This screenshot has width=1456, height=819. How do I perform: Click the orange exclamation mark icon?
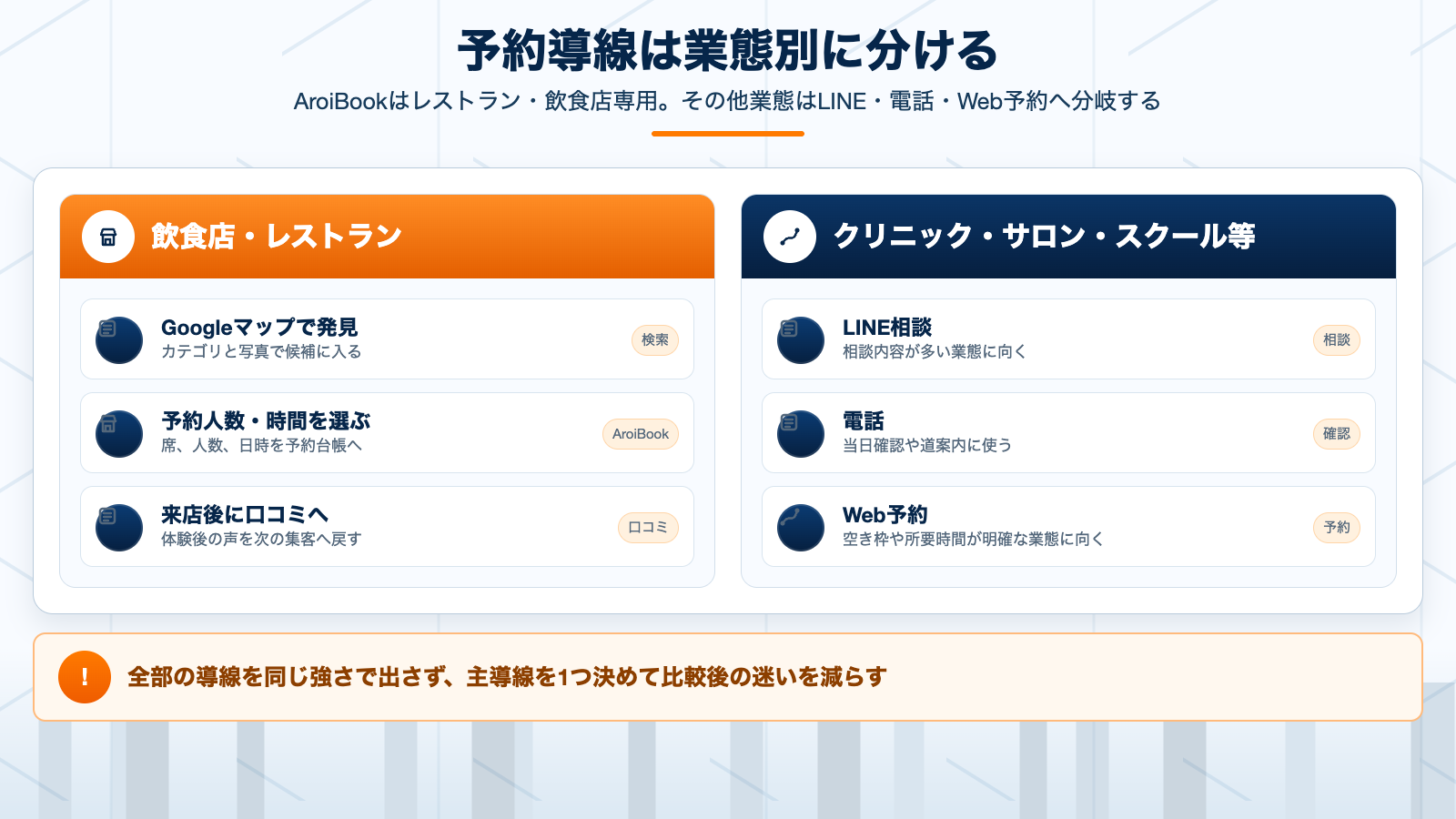(x=85, y=677)
